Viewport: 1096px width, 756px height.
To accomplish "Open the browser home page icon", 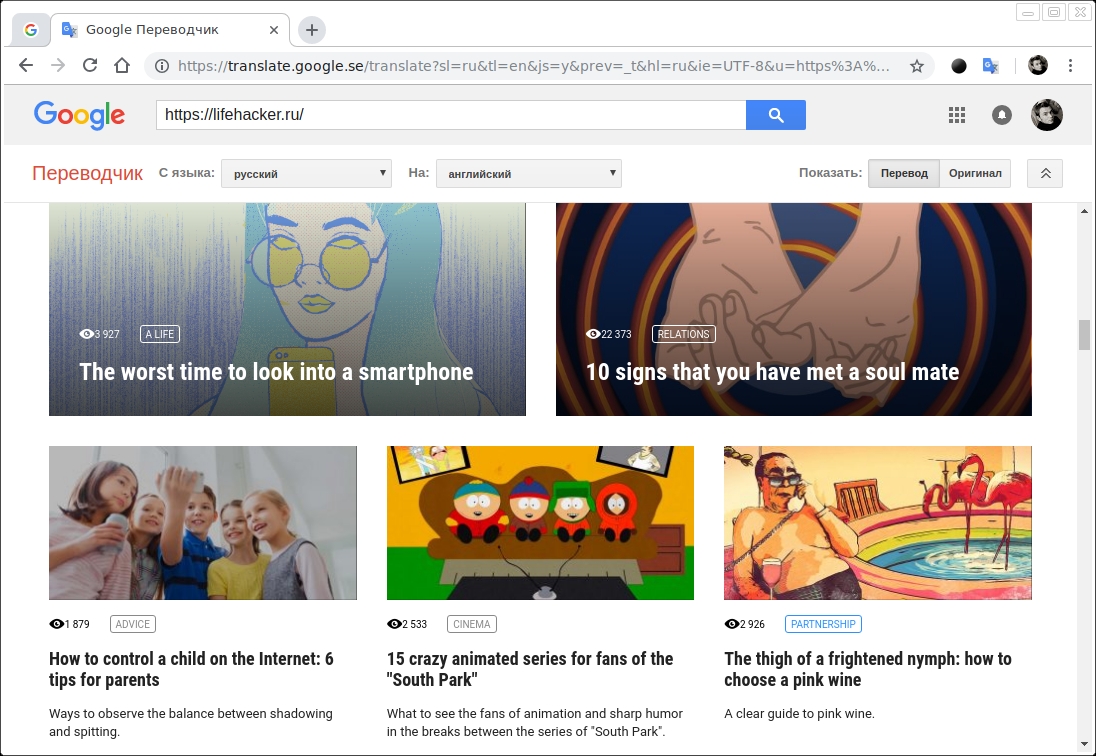I will [122, 66].
